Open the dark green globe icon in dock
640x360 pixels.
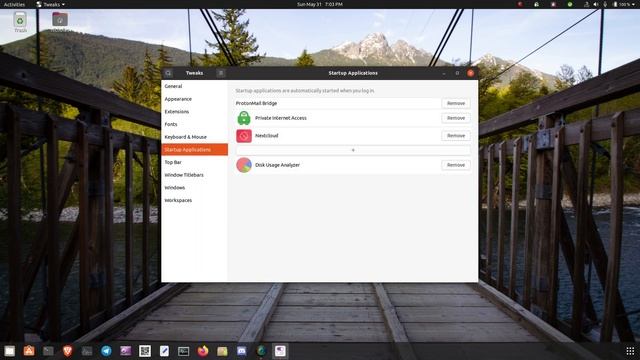coord(261,351)
